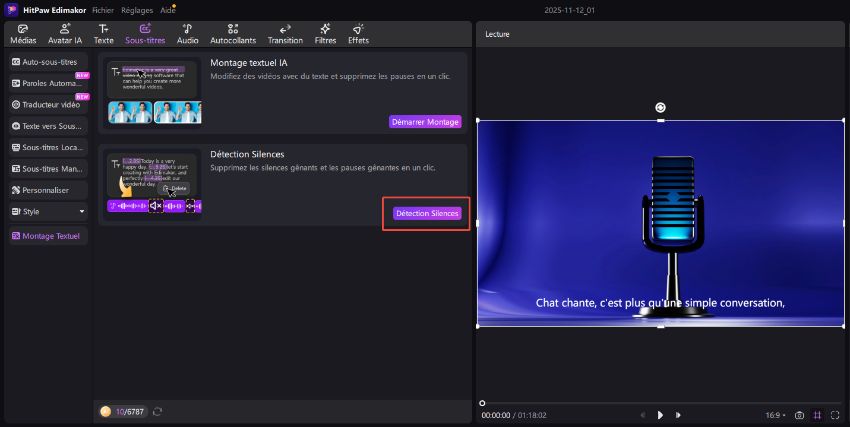This screenshot has height=427, width=850.
Task: Click the project name 2025-11-12_01
Action: click(x=569, y=10)
